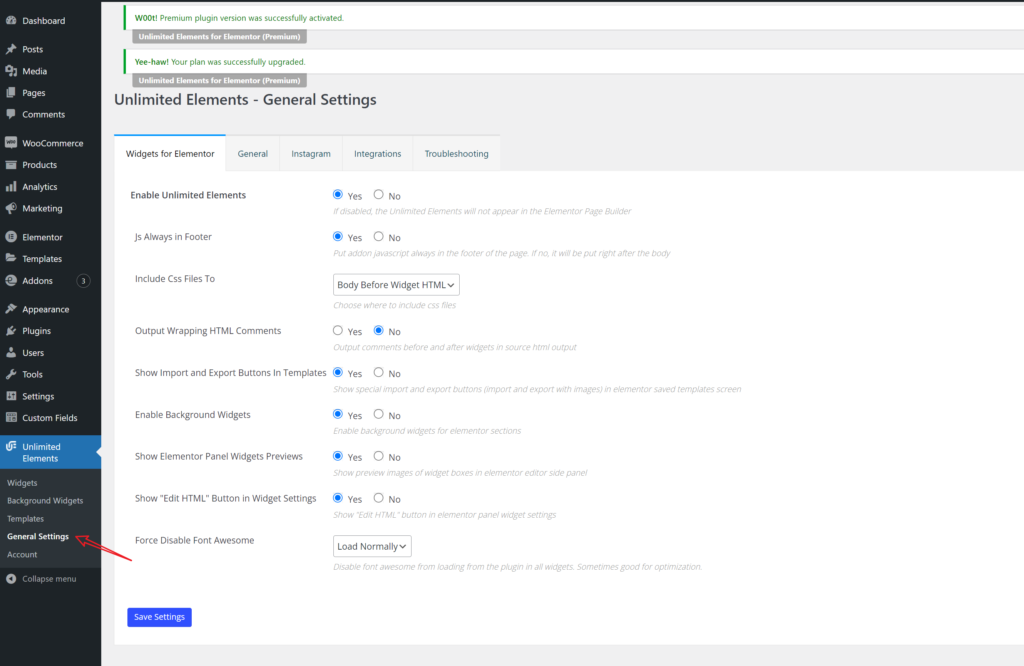Select Yes for Show Import and Export Buttons
The width and height of the screenshot is (1024, 666).
point(338,372)
